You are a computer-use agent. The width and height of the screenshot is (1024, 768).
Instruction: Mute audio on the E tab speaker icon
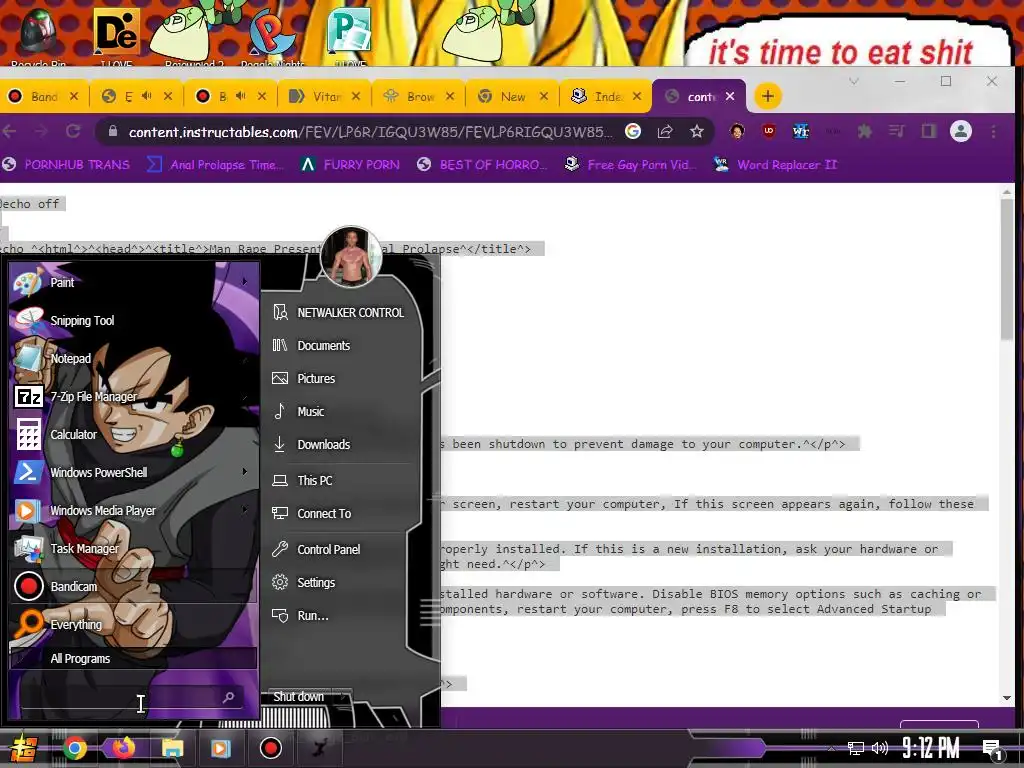(146, 96)
